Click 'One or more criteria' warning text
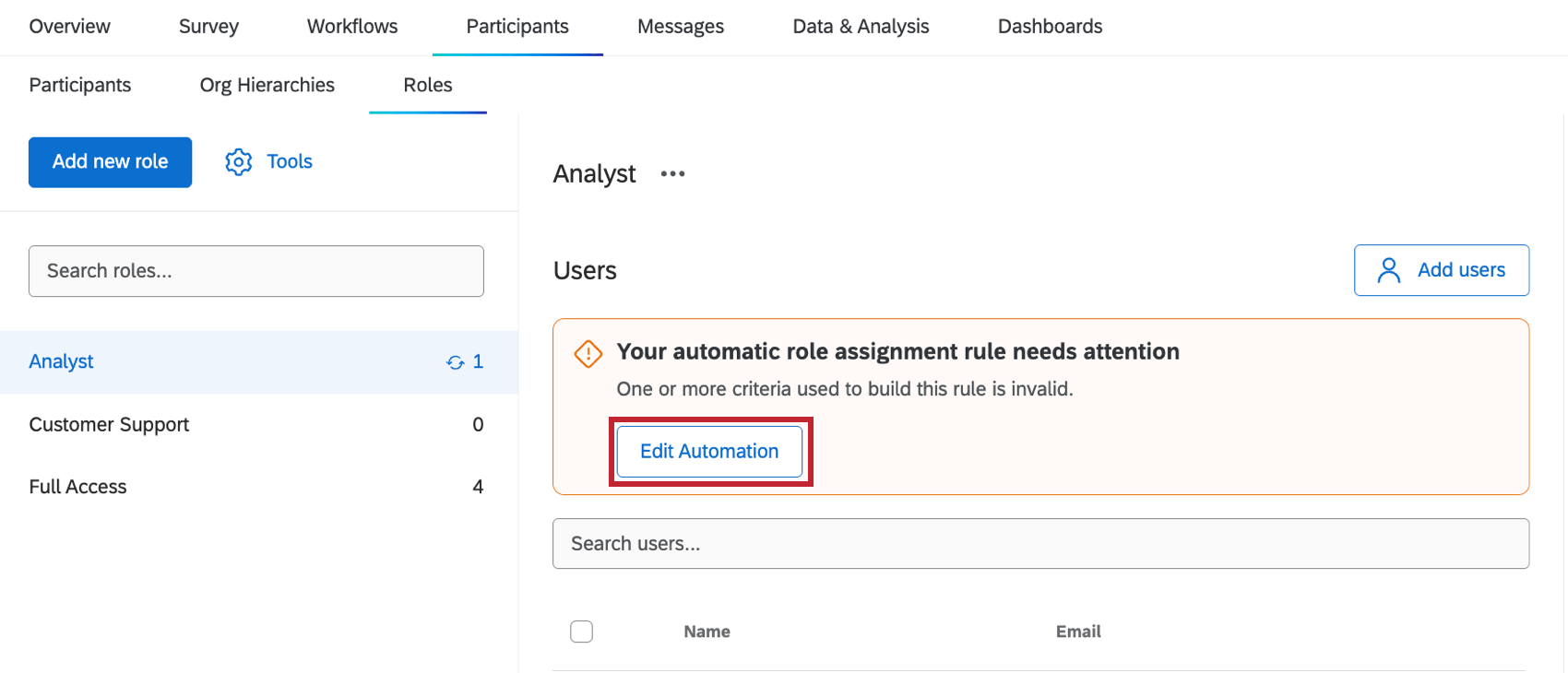Image resolution: width=1568 pixels, height=673 pixels. coord(845,389)
